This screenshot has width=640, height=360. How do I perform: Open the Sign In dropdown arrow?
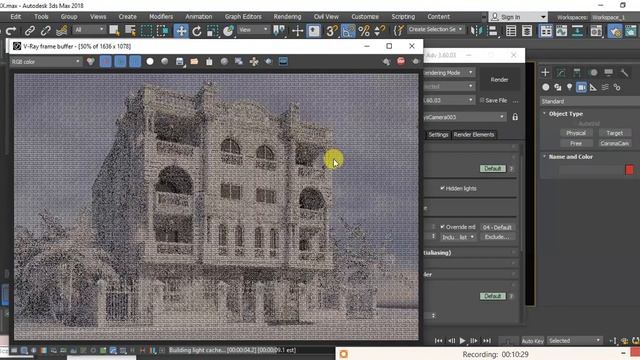(x=543, y=17)
